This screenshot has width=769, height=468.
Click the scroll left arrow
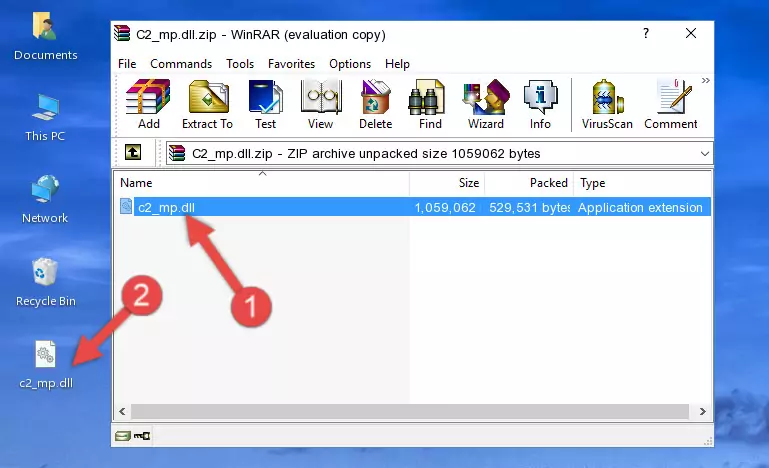click(123, 411)
